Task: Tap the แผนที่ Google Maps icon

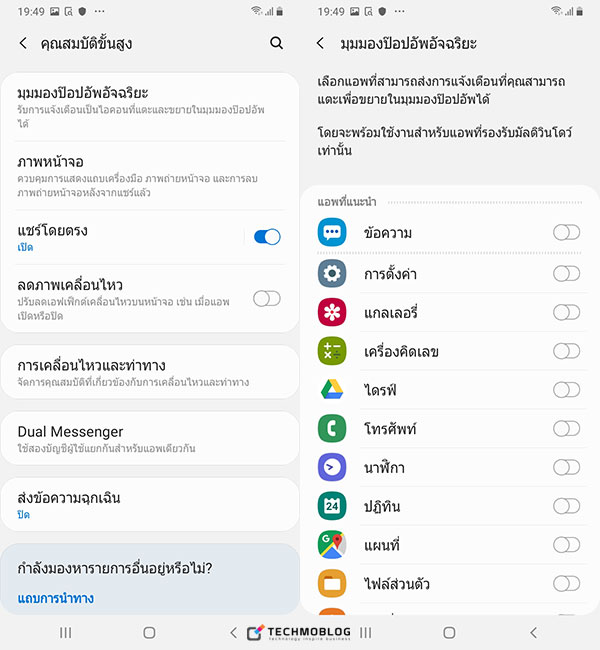Action: tap(332, 545)
